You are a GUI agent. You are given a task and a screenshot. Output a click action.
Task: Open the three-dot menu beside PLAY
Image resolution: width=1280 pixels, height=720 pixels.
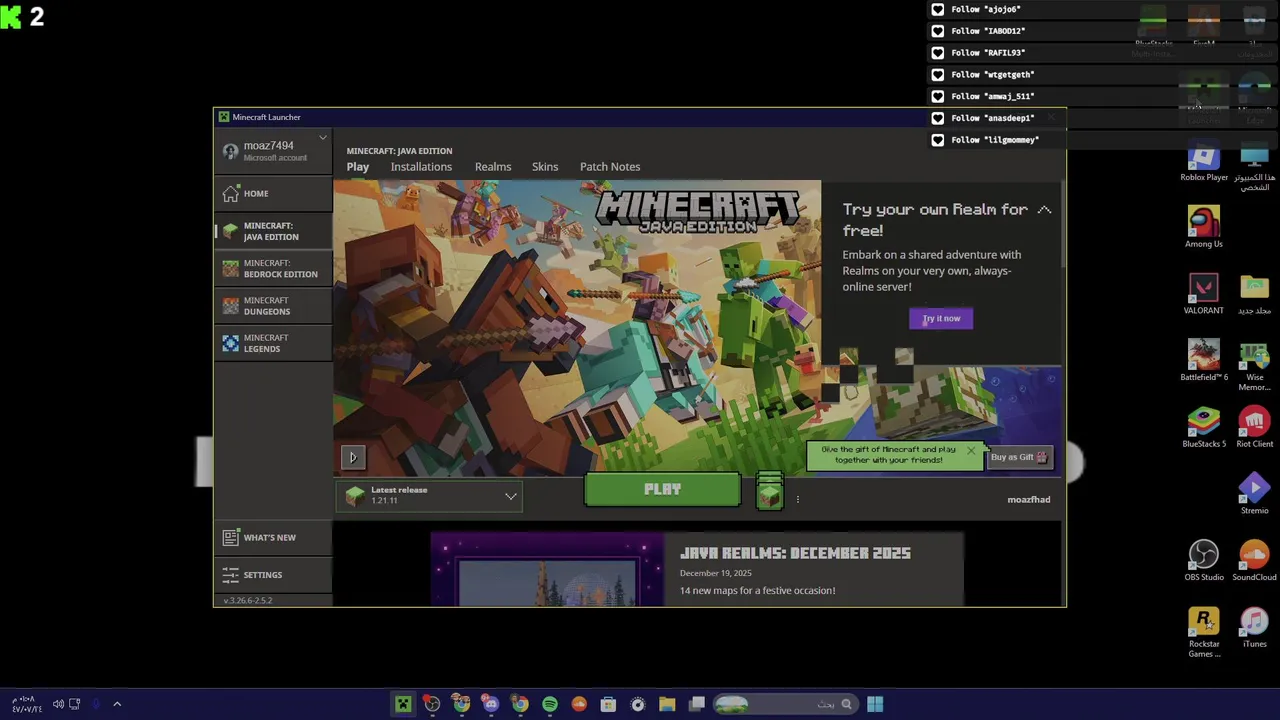coord(797,499)
